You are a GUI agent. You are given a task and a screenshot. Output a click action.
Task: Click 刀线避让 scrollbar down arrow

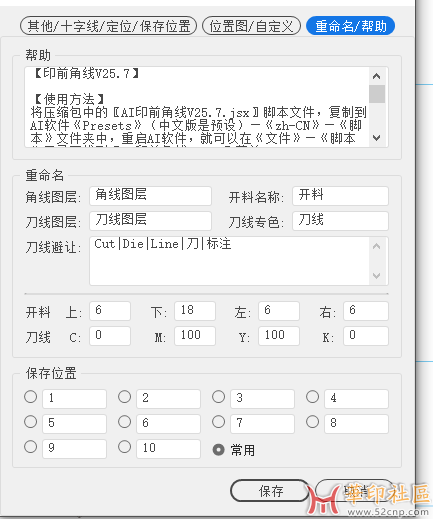377,276
